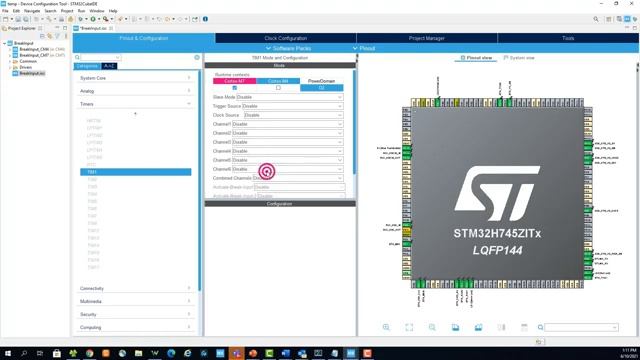The width and height of the screenshot is (640, 360).
Task: Expand the Multimedia category
Action: coord(136,301)
